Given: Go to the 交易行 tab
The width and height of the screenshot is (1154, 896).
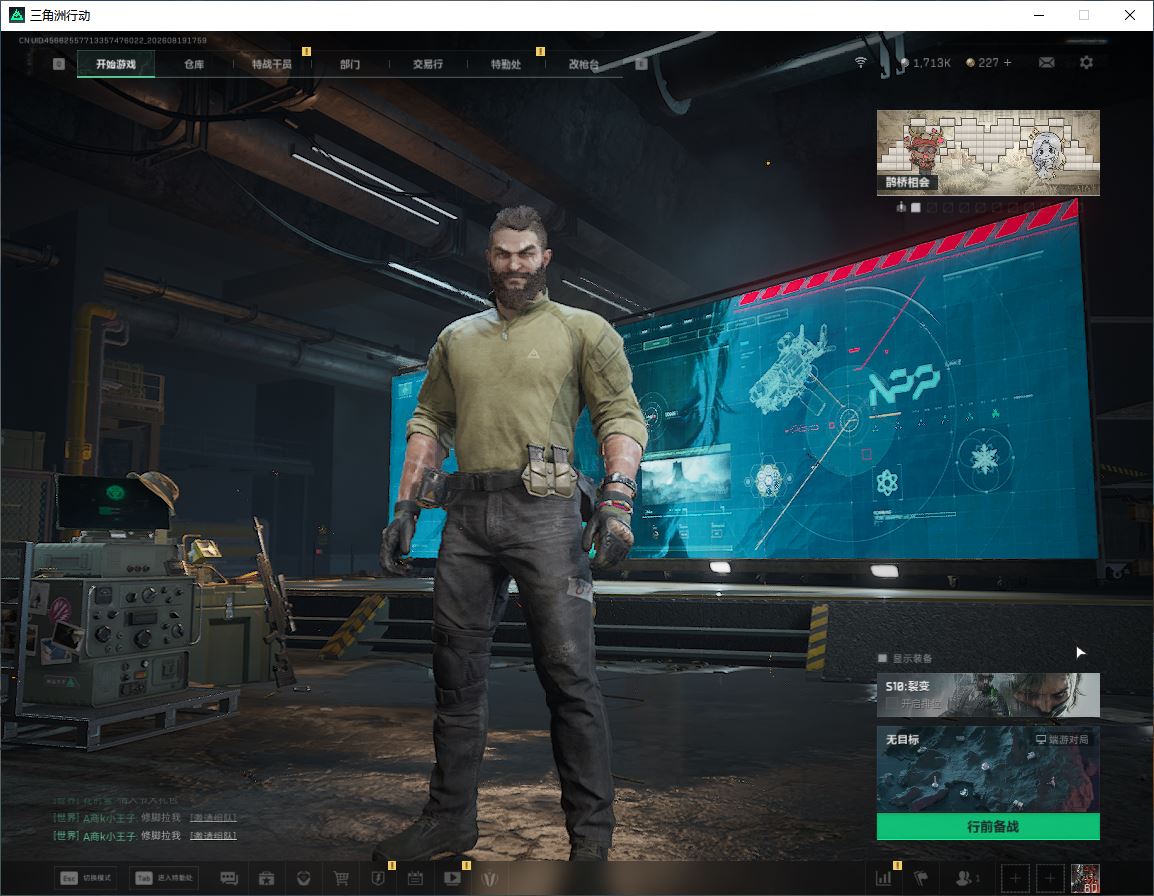Looking at the screenshot, I should 428,64.
